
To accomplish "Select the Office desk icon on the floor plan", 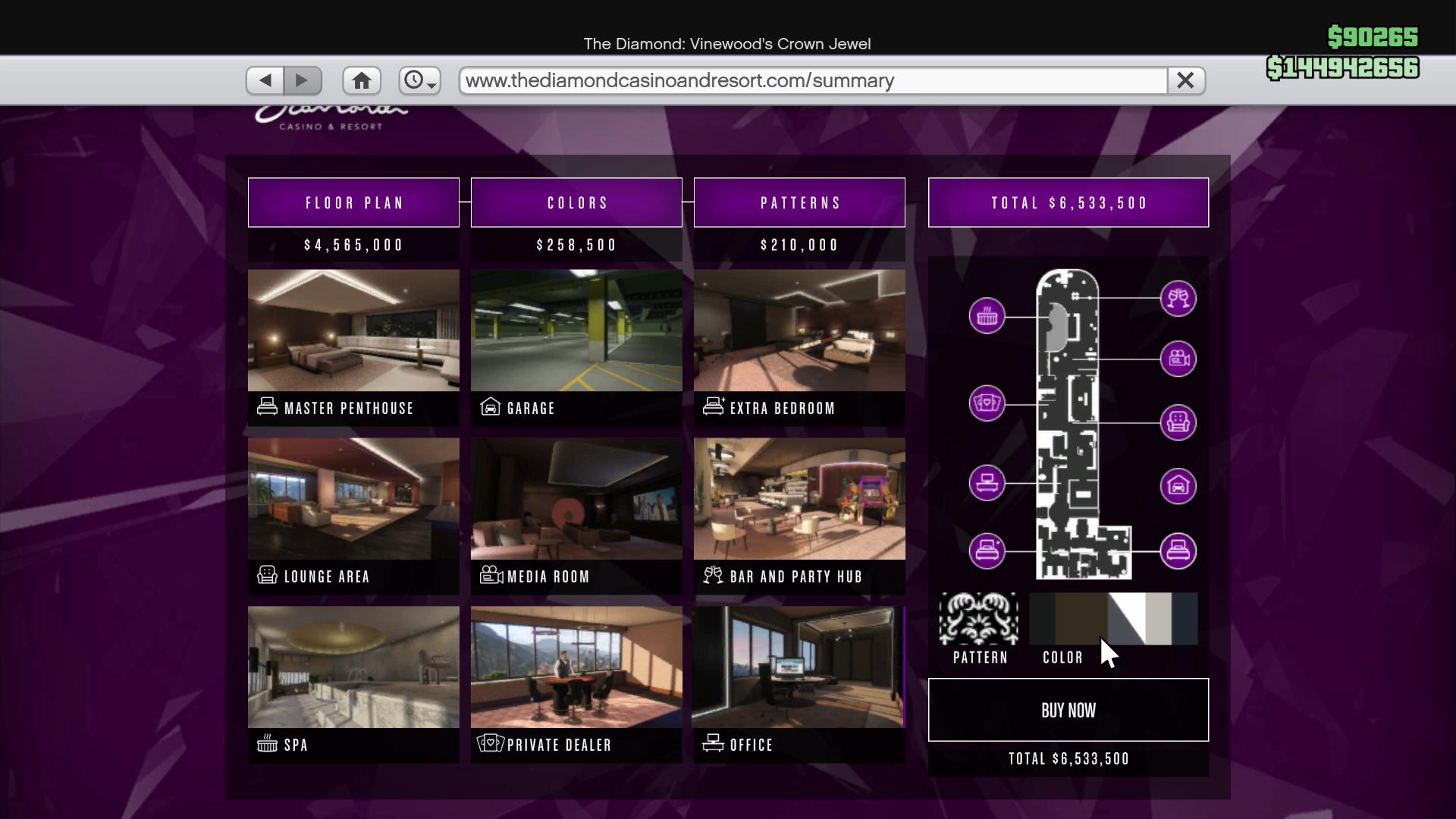I will [x=987, y=482].
